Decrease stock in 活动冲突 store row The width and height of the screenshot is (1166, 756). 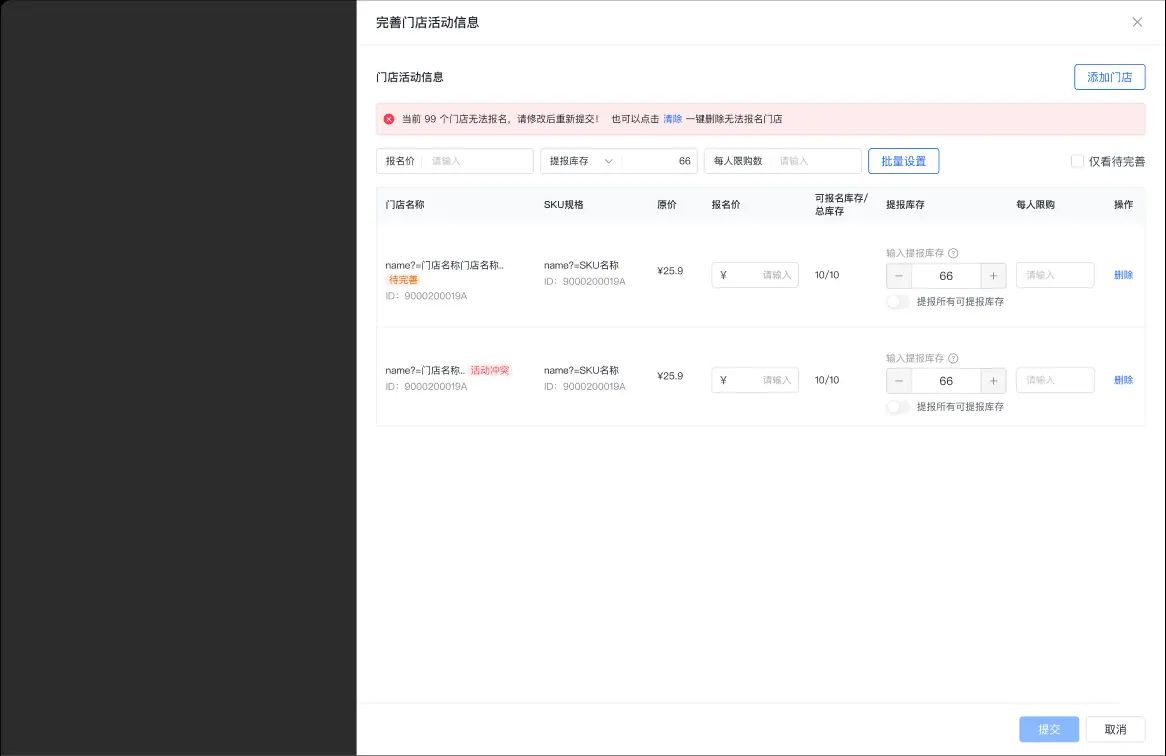(898, 381)
